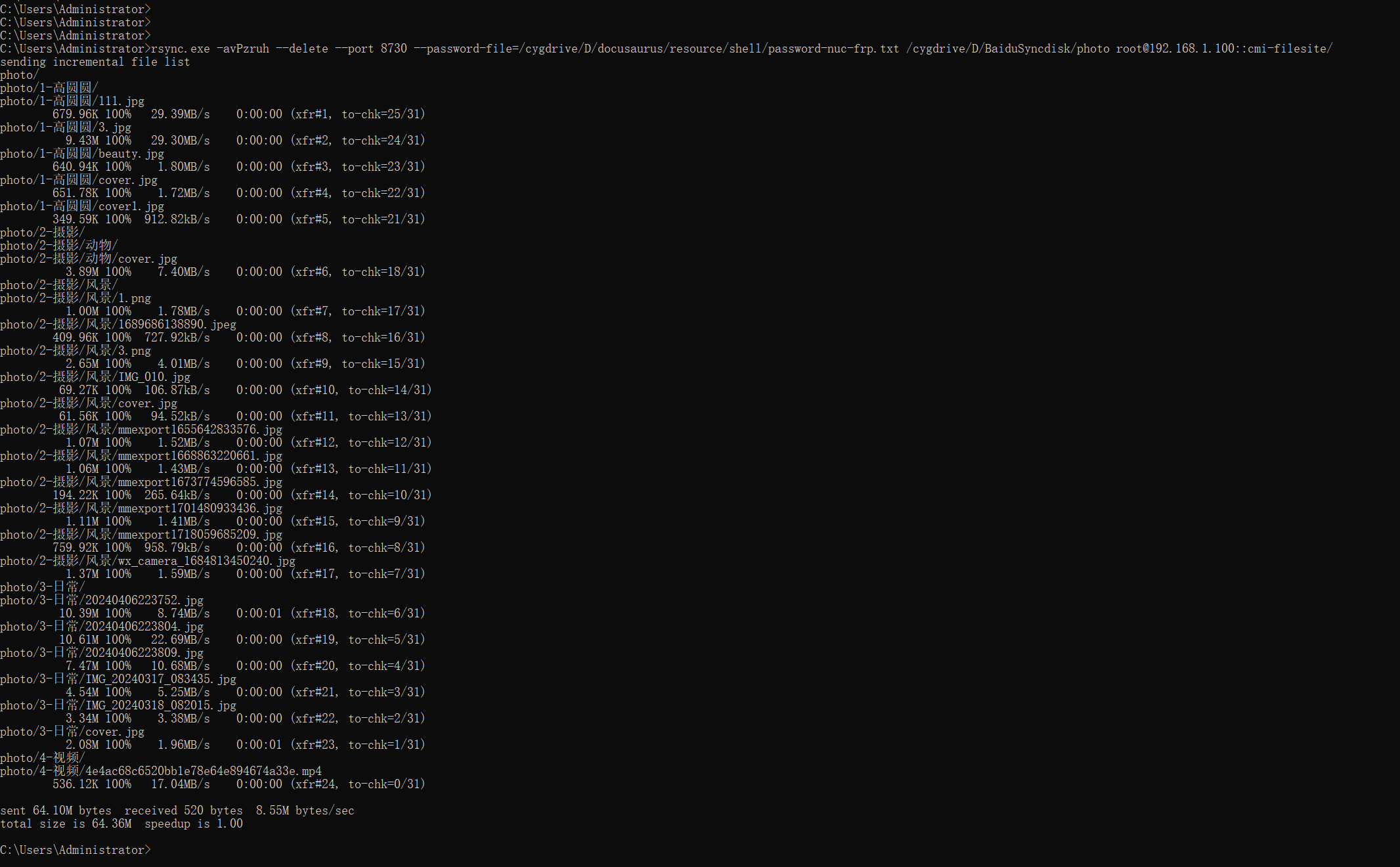Image resolution: width=1400 pixels, height=867 pixels.
Task: Click the mmexport1701480933436.jpg line
Action: [141, 508]
